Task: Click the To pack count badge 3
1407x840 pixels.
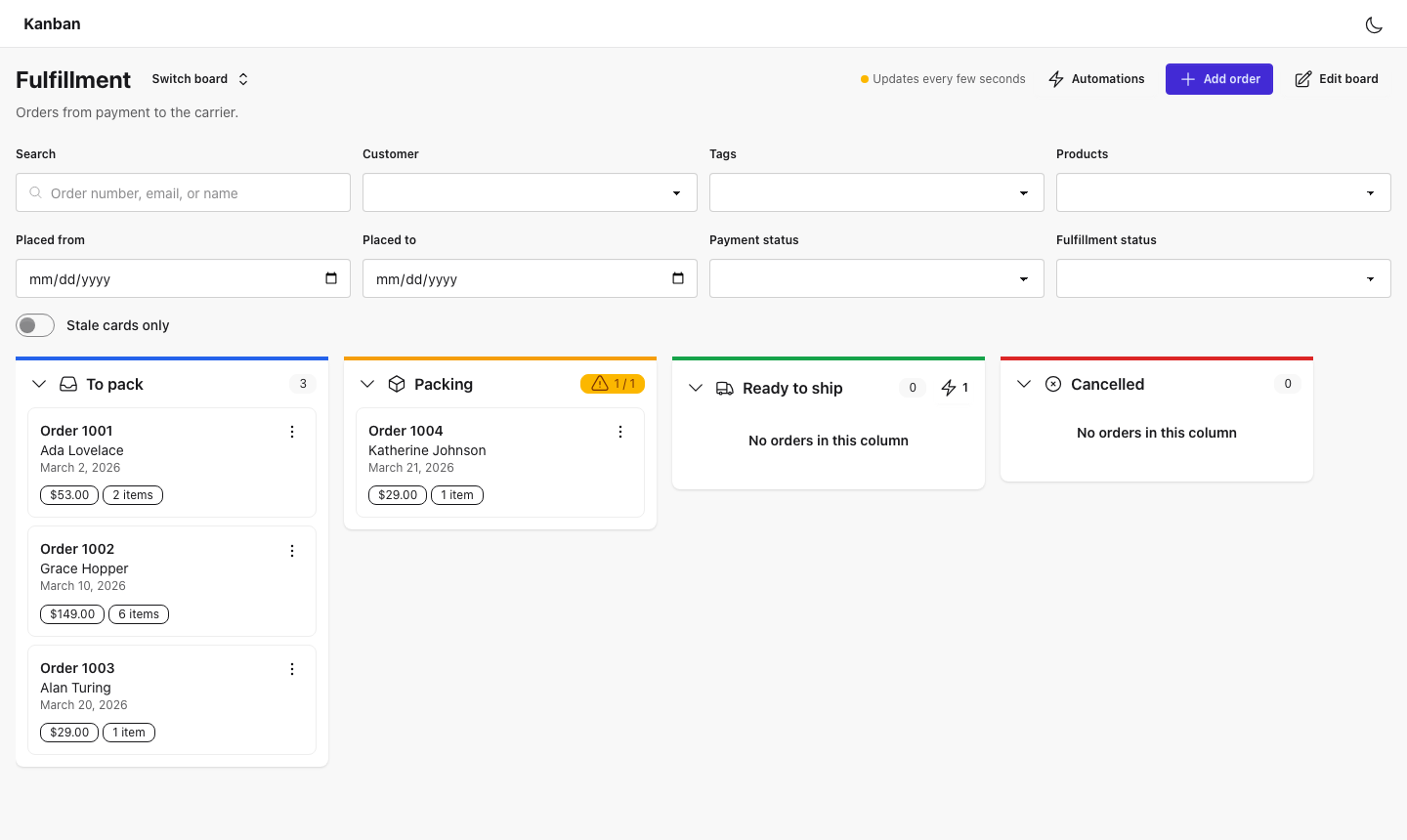Action: [x=303, y=384]
